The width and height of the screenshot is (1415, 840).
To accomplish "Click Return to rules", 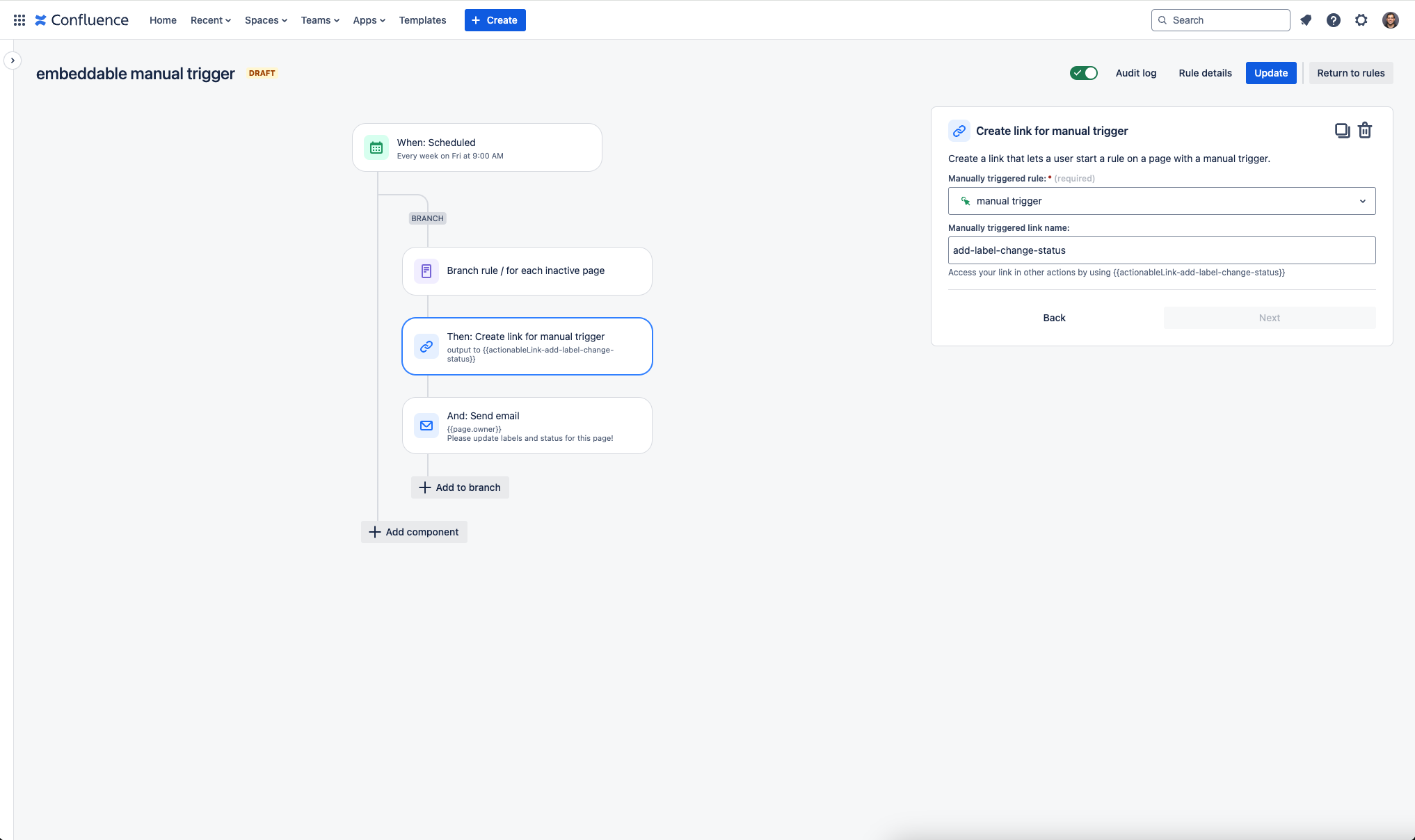I will point(1351,73).
